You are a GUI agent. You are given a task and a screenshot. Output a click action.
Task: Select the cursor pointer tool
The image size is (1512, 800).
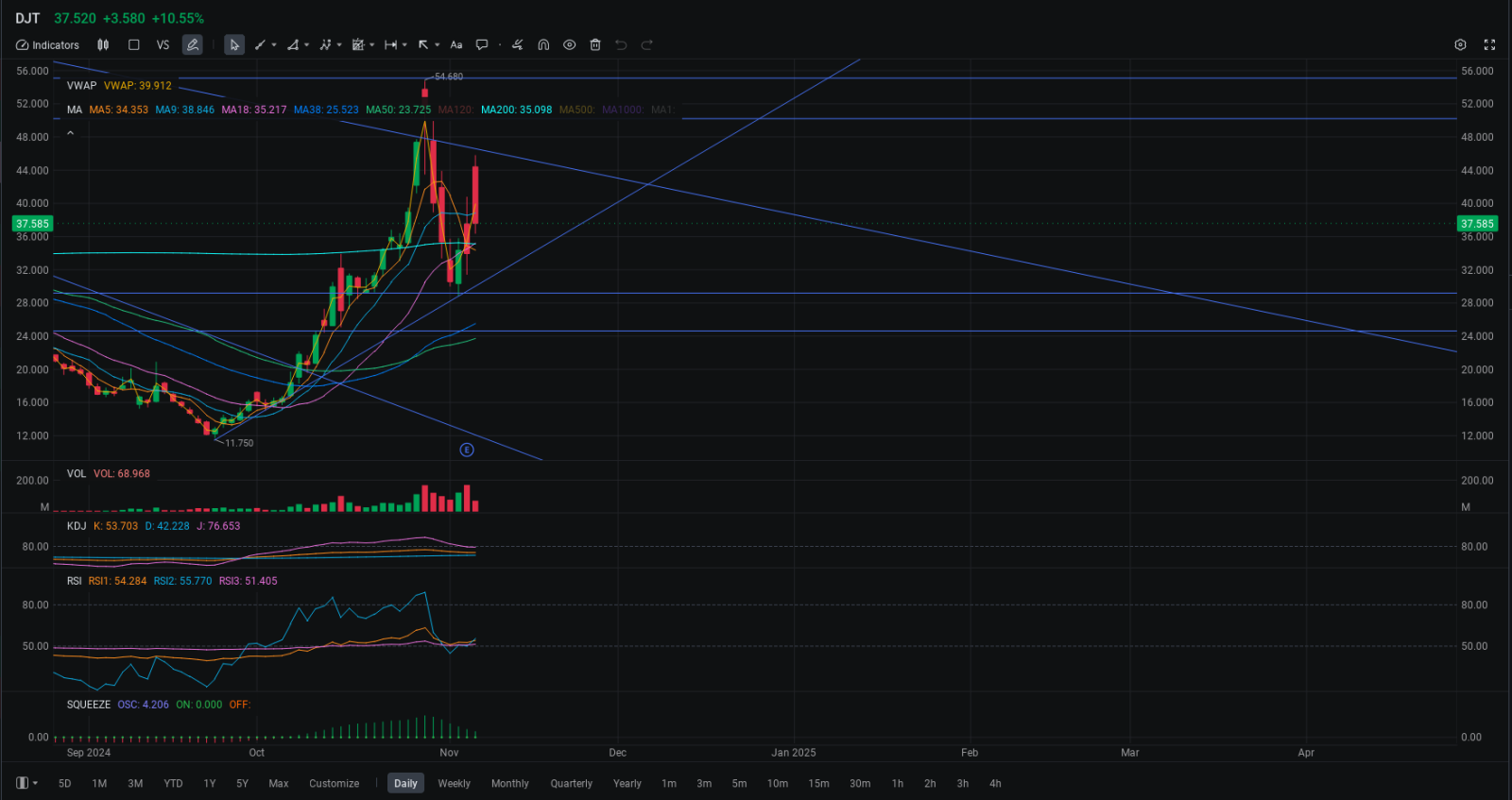pyautogui.click(x=234, y=44)
